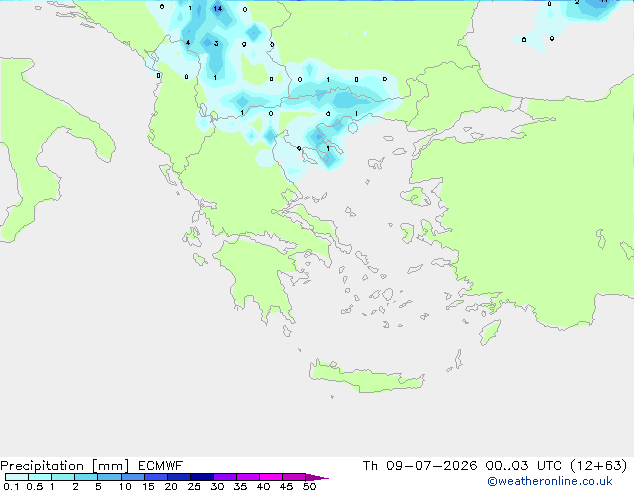Click the "00..03 UTC" time text
The height and width of the screenshot is (490, 634).
[x=524, y=466]
